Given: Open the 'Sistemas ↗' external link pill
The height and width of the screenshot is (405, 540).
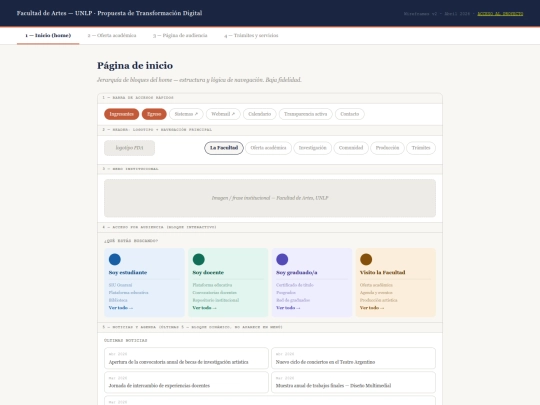Looking at the screenshot, I should tap(186, 114).
